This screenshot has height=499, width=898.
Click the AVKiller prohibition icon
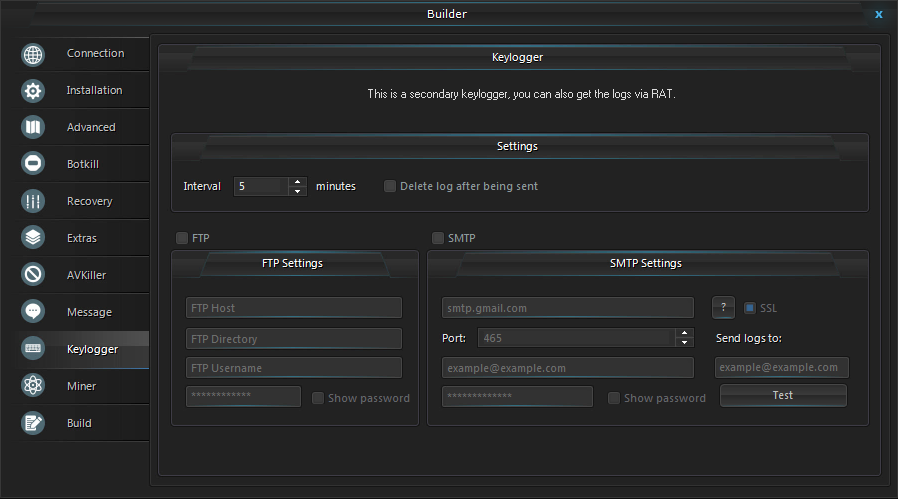(x=33, y=274)
